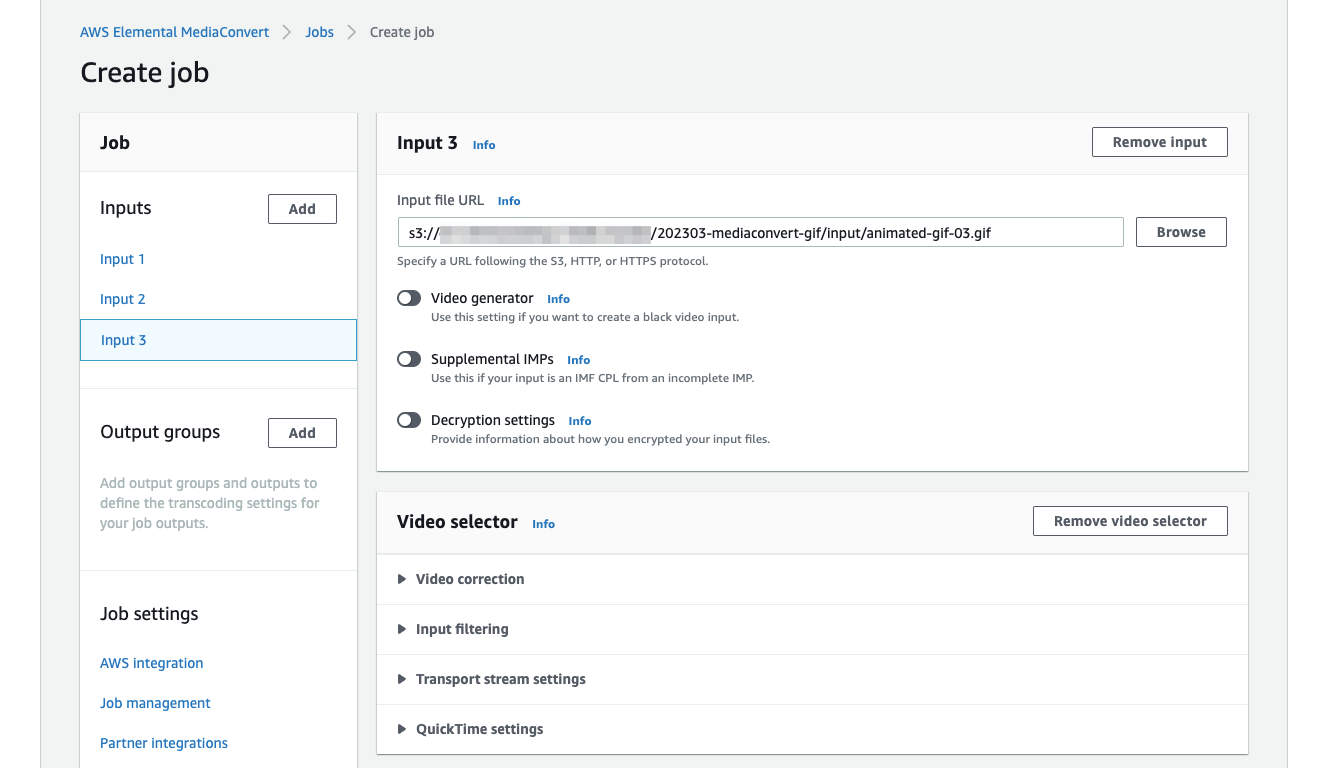Screen dimensions: 1328x768
Task: Open Info link beside Supplemental IMPs
Action: [x=578, y=360]
